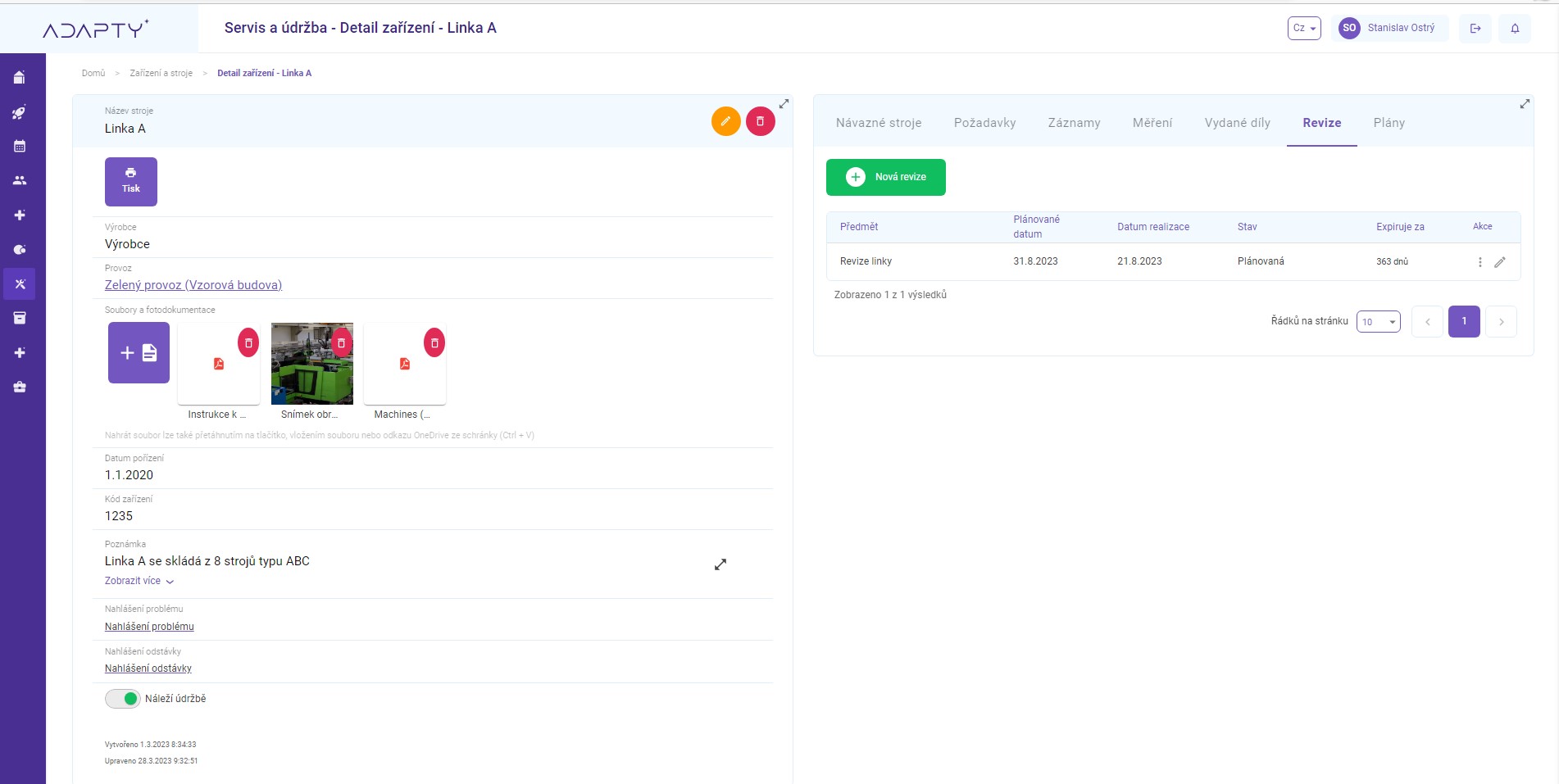
Task: Open Zelený provoz (Vzorová budova) link
Action: [193, 285]
